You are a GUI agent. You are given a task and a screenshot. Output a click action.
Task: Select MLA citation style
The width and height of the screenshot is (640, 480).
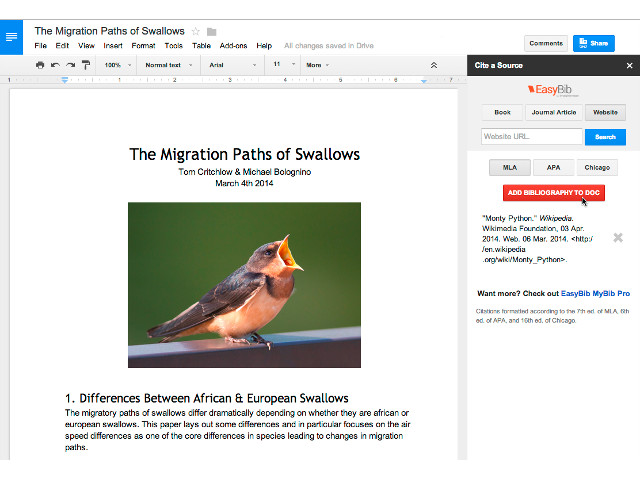509,168
